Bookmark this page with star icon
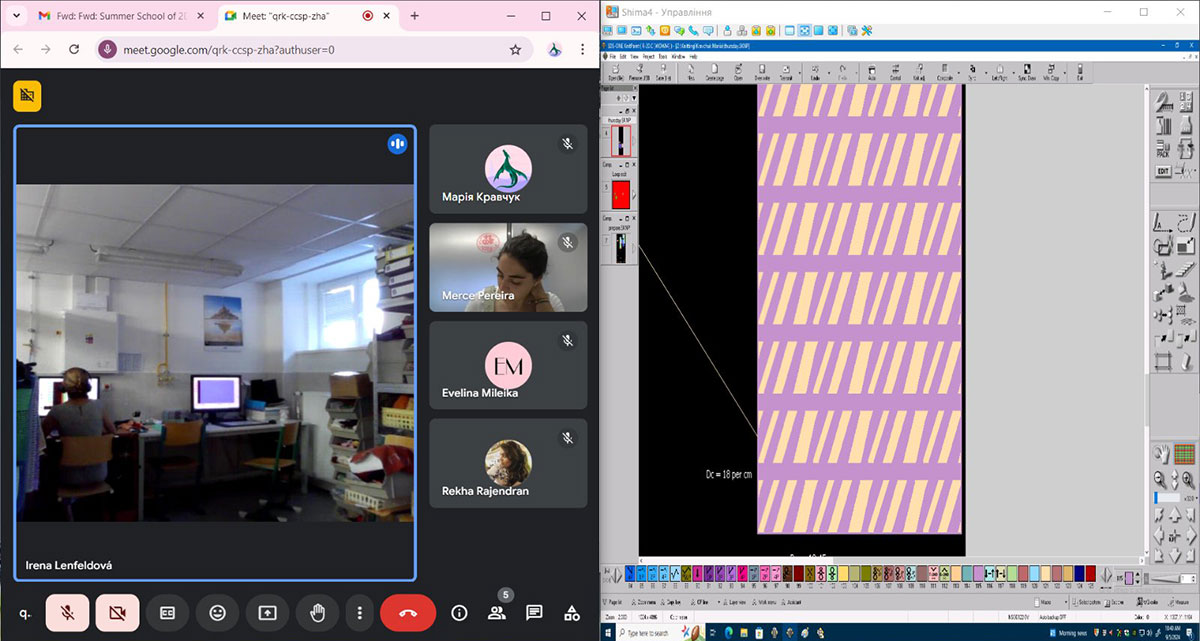Image resolution: width=1200 pixels, height=641 pixels. coord(515,49)
